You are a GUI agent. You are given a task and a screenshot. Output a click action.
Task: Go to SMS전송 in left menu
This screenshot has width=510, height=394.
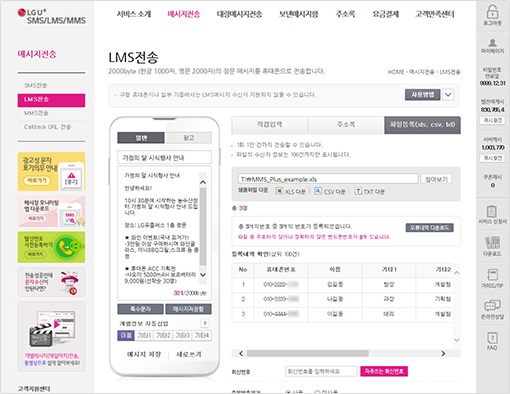point(36,85)
